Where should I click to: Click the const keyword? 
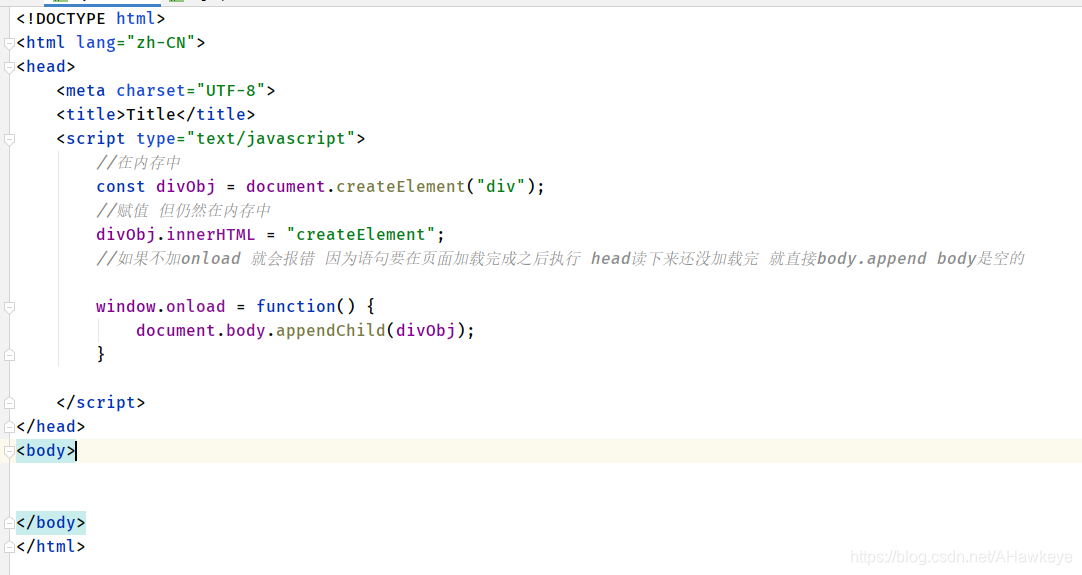[121, 186]
